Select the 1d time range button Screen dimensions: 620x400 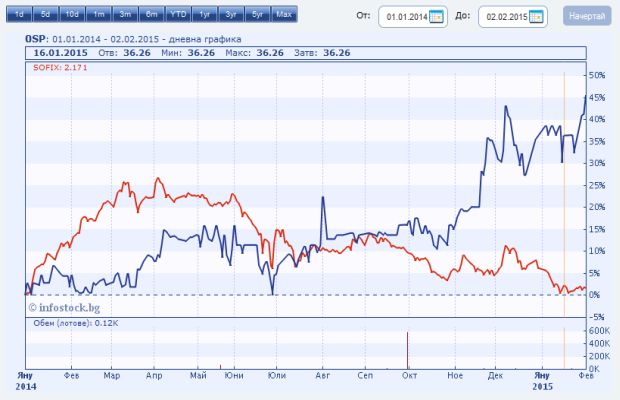click(x=19, y=15)
